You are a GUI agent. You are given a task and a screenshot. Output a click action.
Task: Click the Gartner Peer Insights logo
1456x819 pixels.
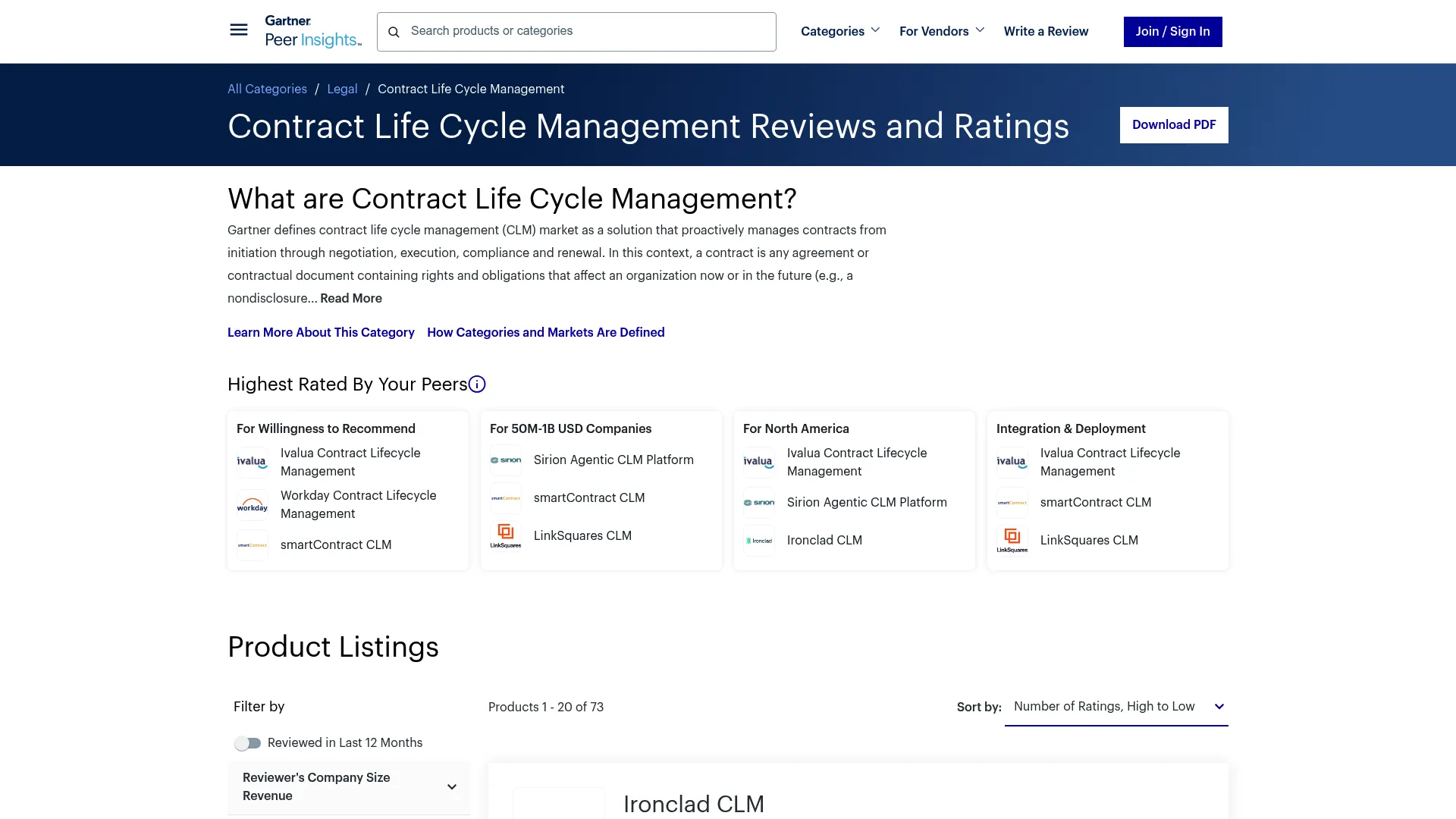click(313, 31)
